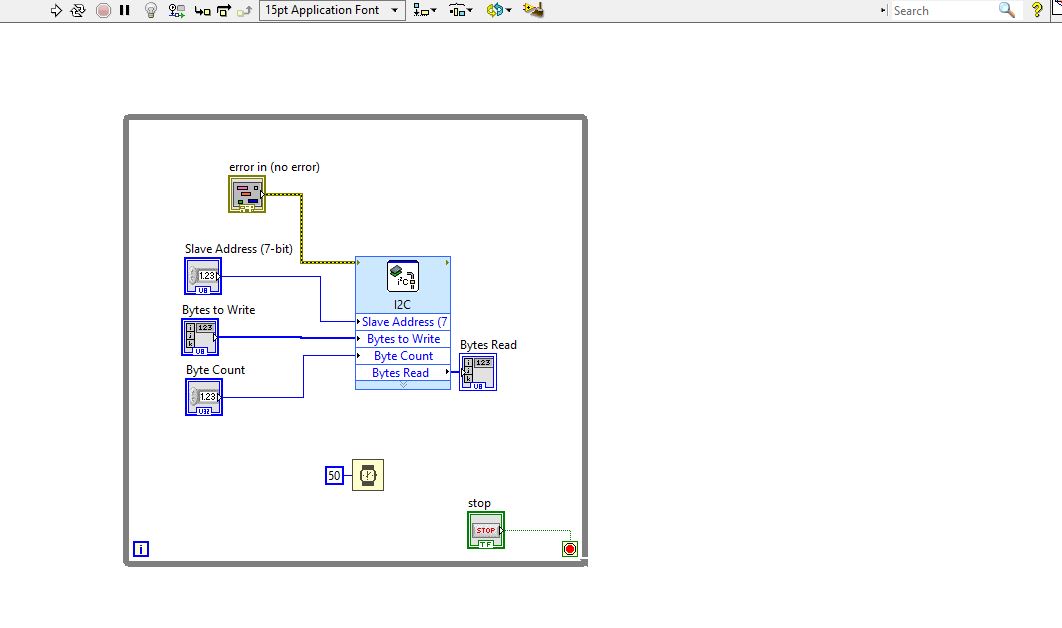The image size is (1062, 628).
Task: Click the I2C node name text
Action: pyautogui.click(x=402, y=304)
